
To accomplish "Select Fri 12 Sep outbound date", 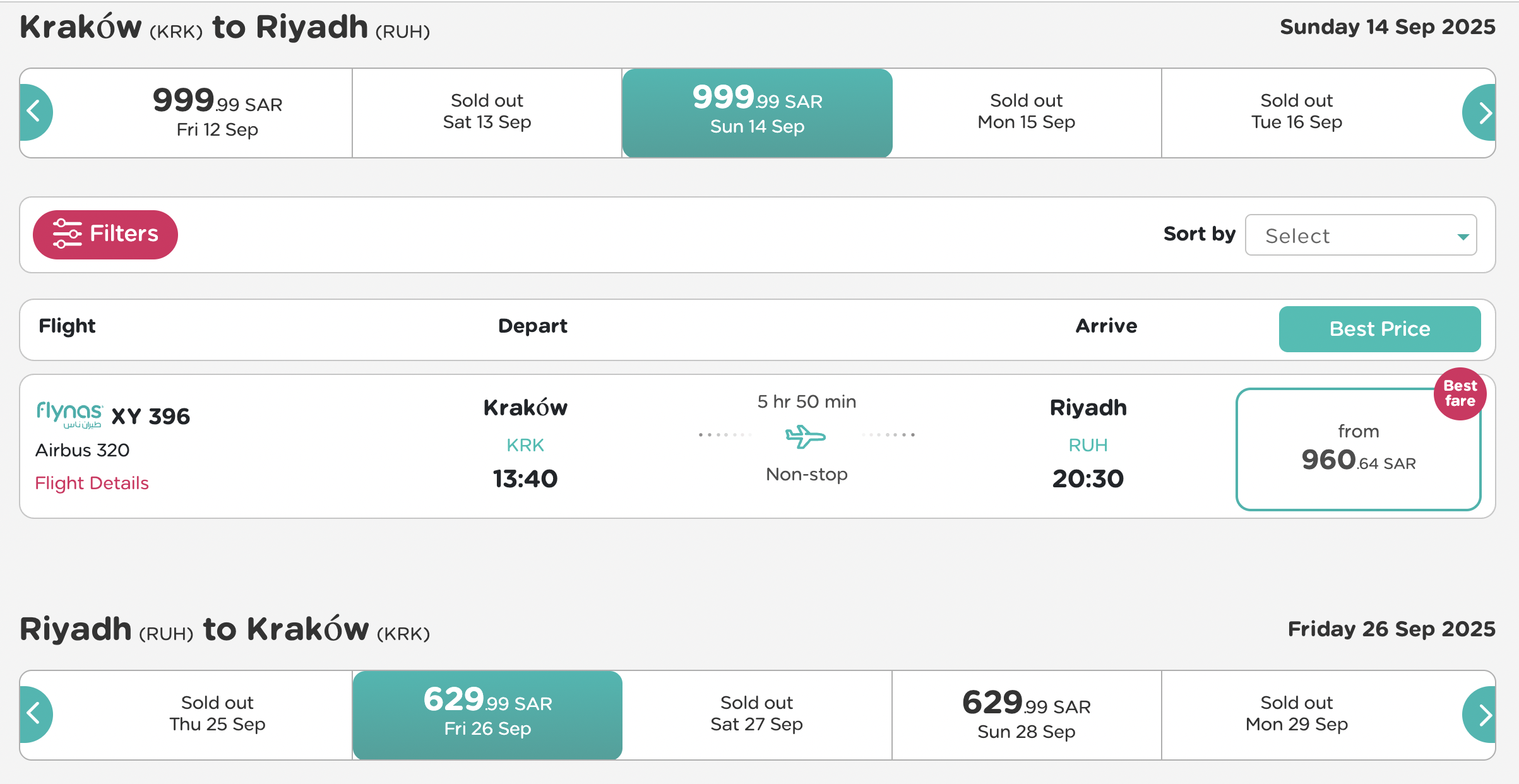I will [x=217, y=113].
